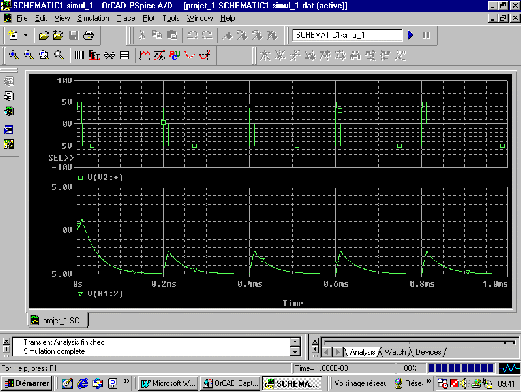Open the Help menu

click(228, 18)
